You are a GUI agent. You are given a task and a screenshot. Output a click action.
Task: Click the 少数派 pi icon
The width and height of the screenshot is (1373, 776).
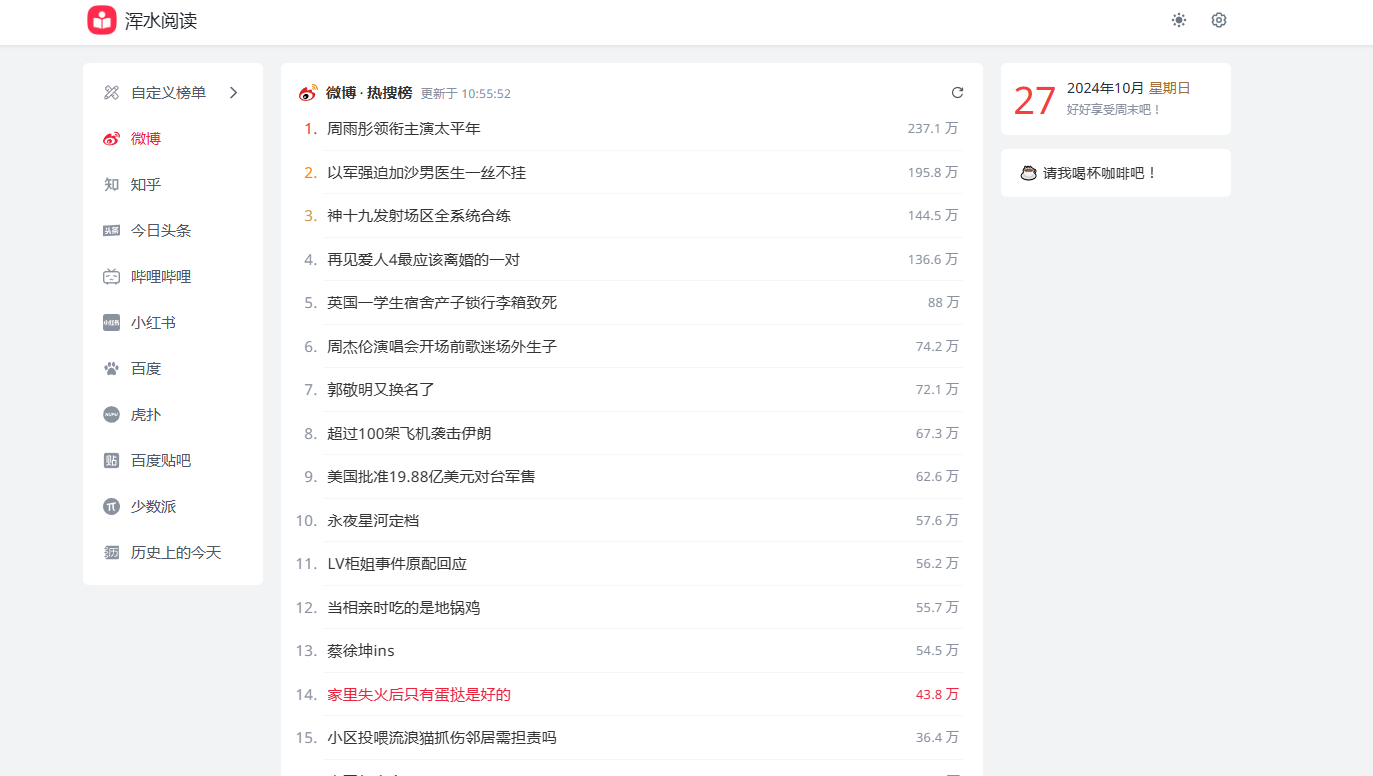click(111, 507)
